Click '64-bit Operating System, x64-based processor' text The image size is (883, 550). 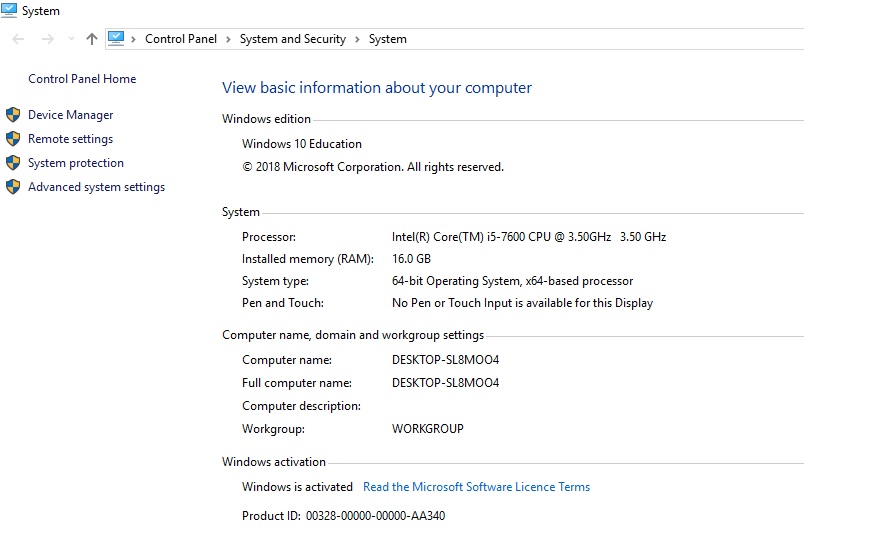coord(512,281)
